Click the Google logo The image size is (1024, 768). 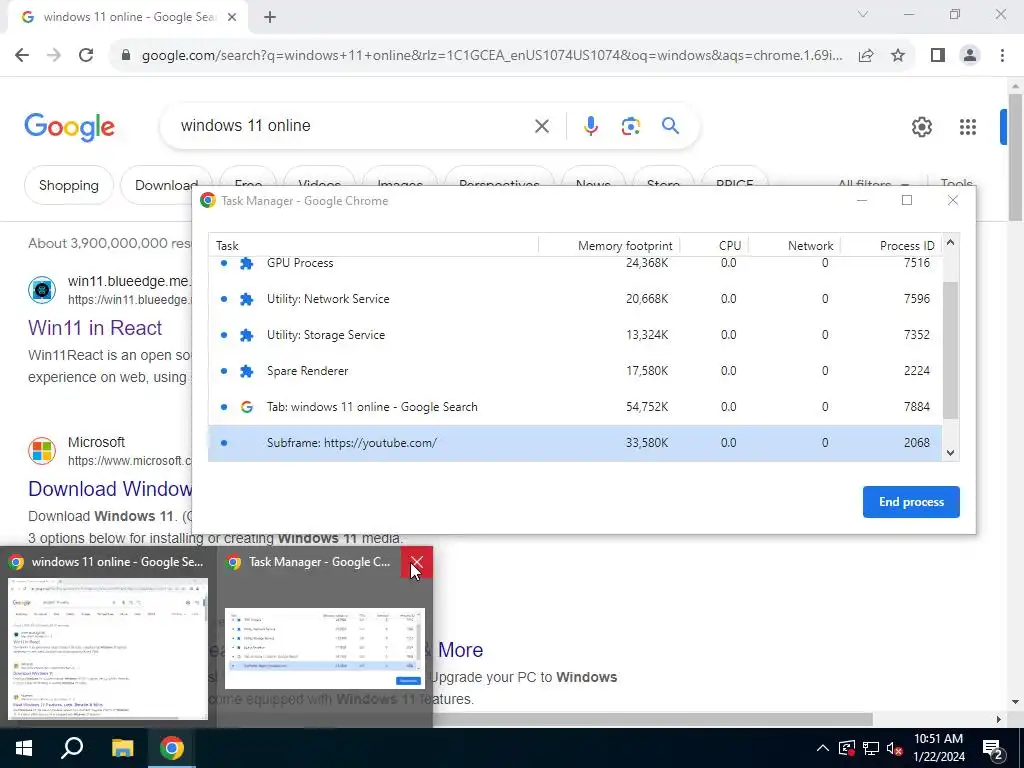pyautogui.click(x=69, y=127)
